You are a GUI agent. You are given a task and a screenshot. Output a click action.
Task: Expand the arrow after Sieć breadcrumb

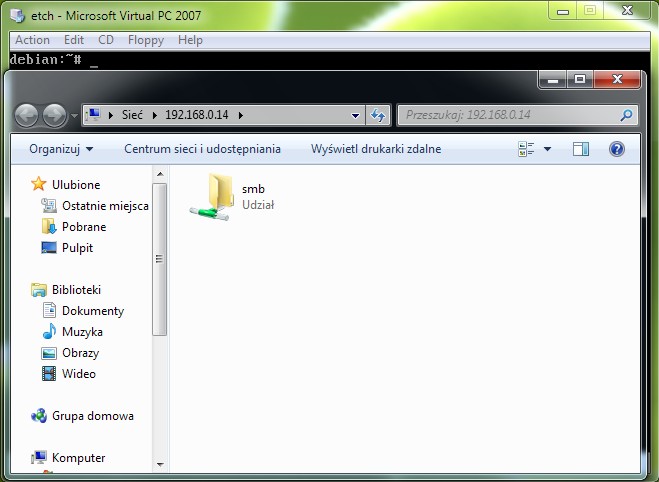point(155,115)
